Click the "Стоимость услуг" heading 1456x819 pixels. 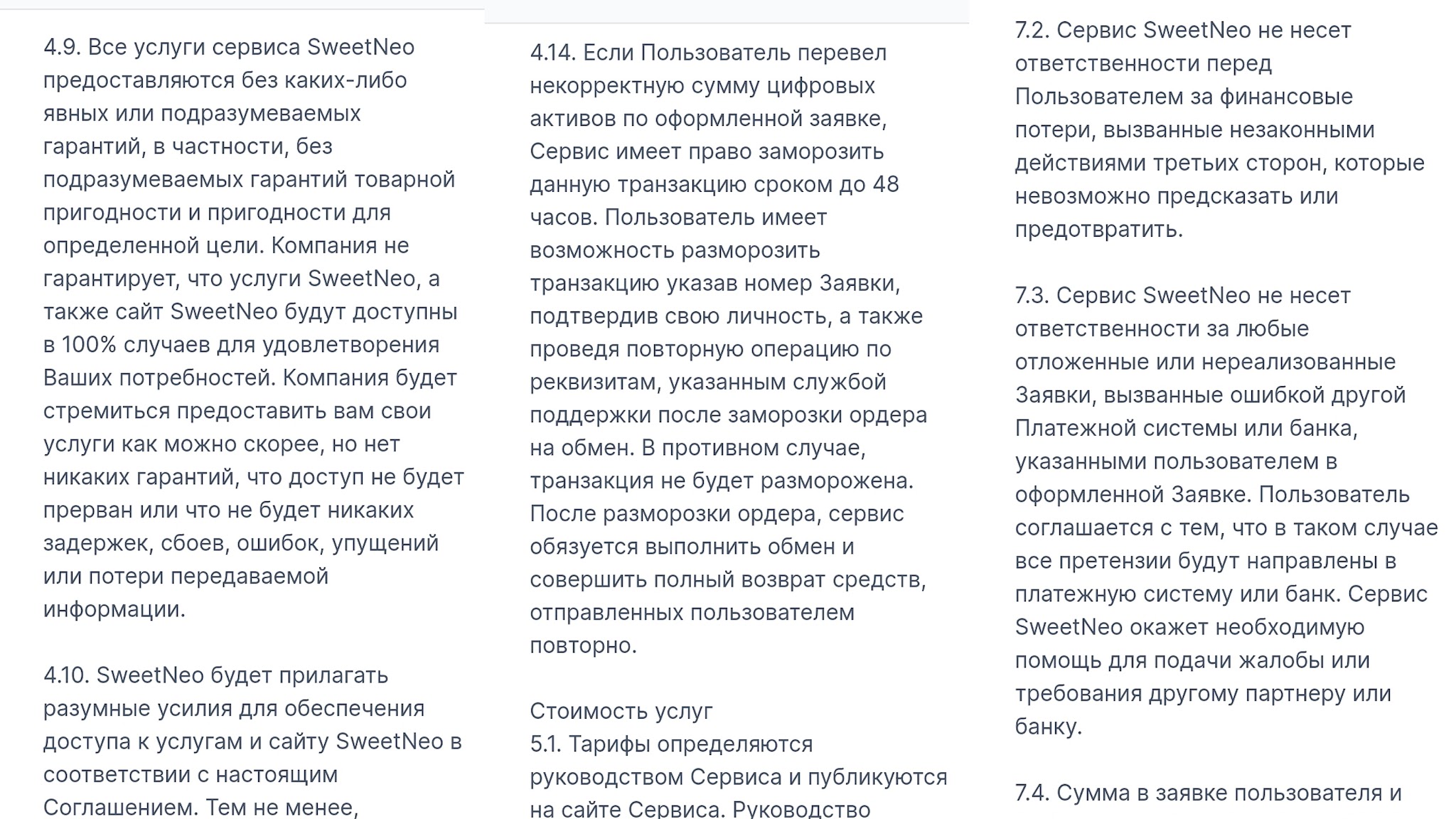[621, 711]
